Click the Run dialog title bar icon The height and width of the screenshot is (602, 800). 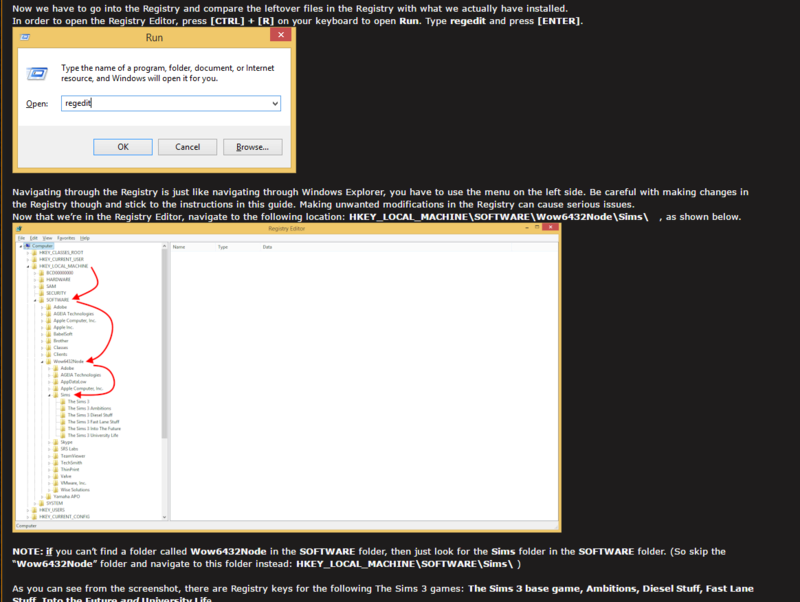[25, 37]
